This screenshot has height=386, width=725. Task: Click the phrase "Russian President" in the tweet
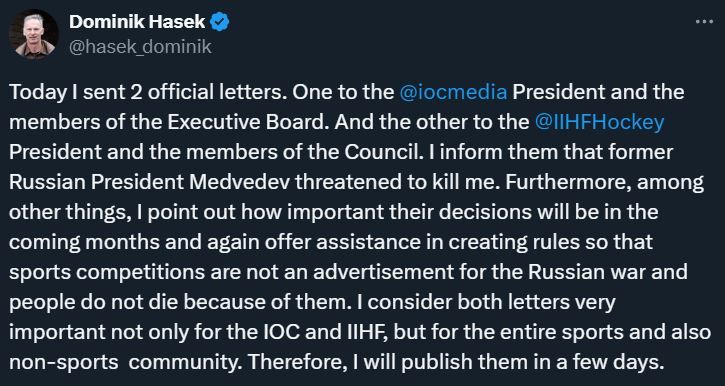[x=97, y=183]
